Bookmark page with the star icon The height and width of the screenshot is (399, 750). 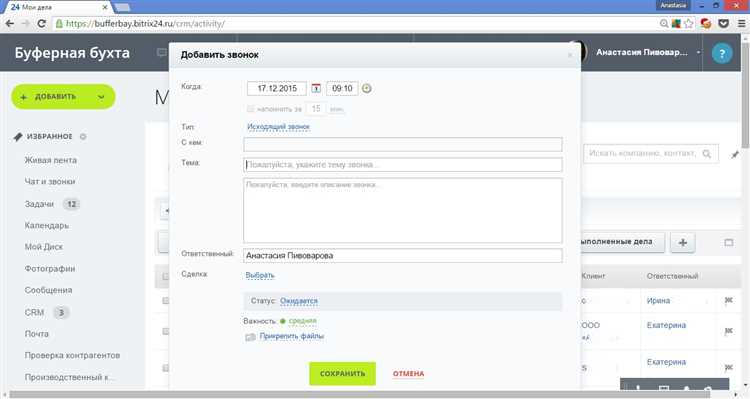(688, 23)
